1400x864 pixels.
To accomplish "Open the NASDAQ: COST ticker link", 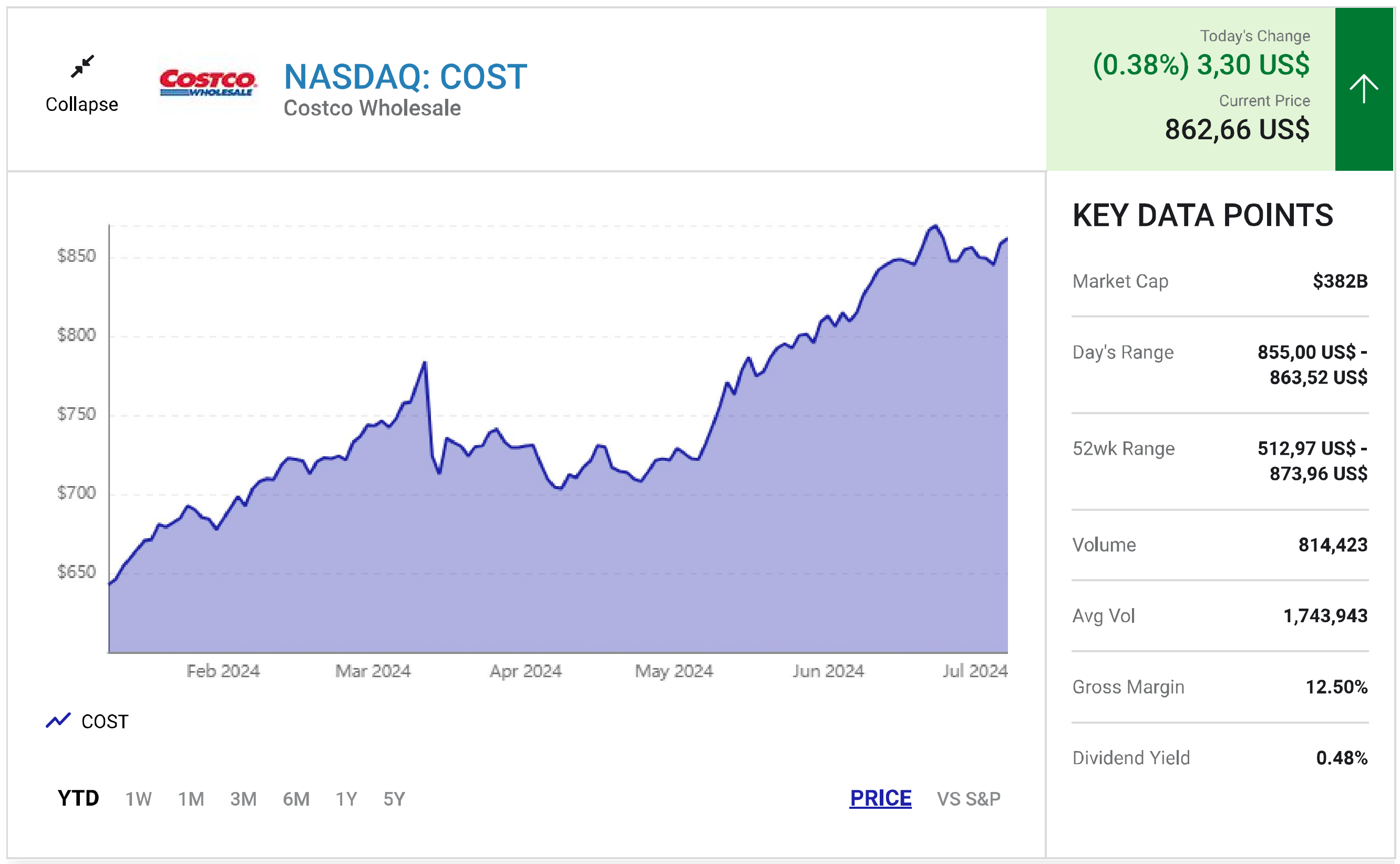I will [x=406, y=77].
